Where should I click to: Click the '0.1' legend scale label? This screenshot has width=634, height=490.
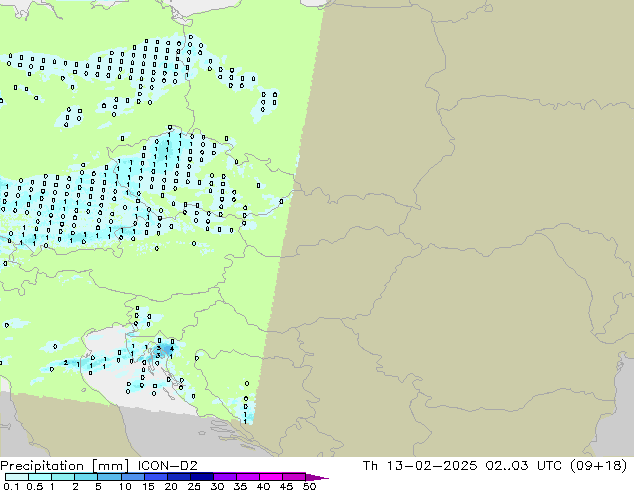(11, 486)
